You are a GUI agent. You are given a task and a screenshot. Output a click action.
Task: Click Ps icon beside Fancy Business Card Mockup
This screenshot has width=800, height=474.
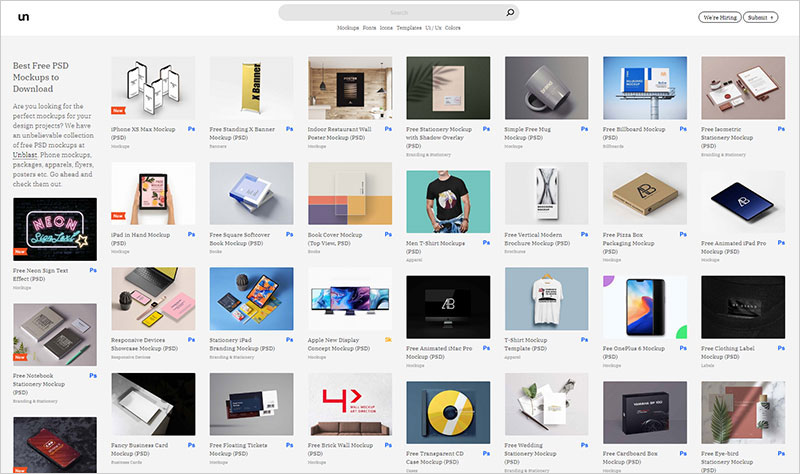191,445
